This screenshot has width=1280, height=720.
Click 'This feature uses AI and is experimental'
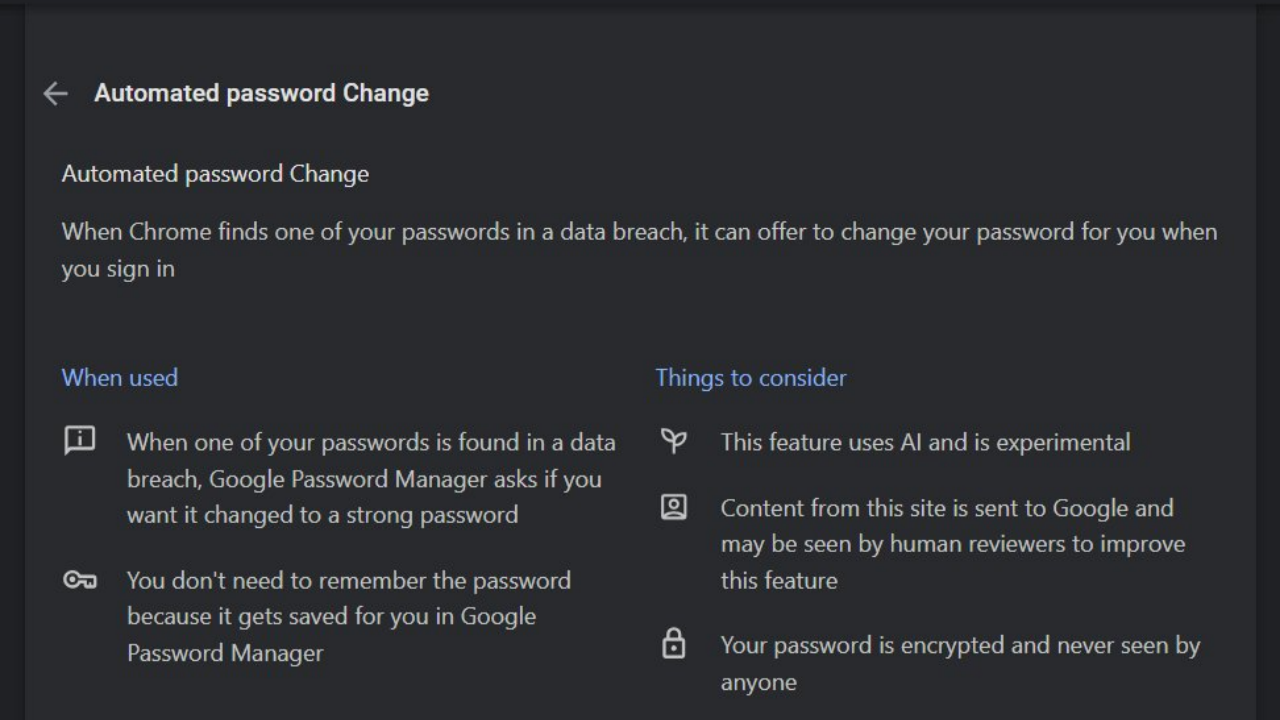coord(926,442)
